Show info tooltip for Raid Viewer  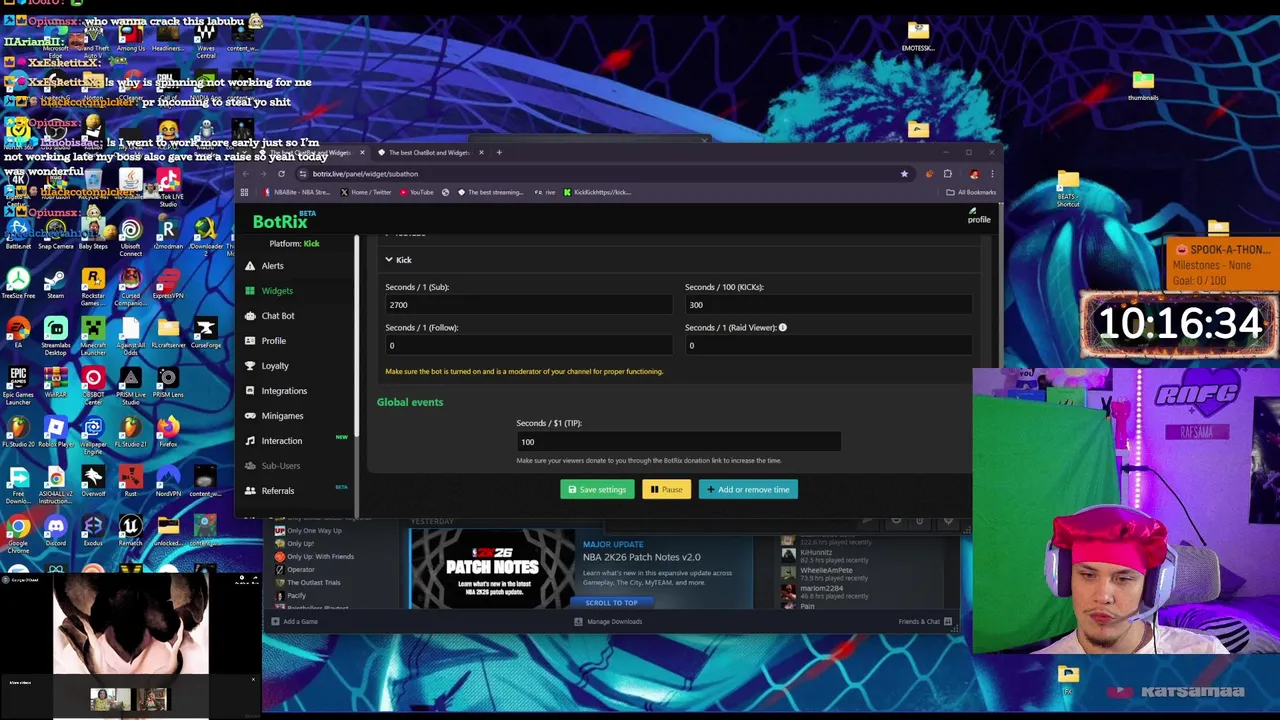pos(783,327)
